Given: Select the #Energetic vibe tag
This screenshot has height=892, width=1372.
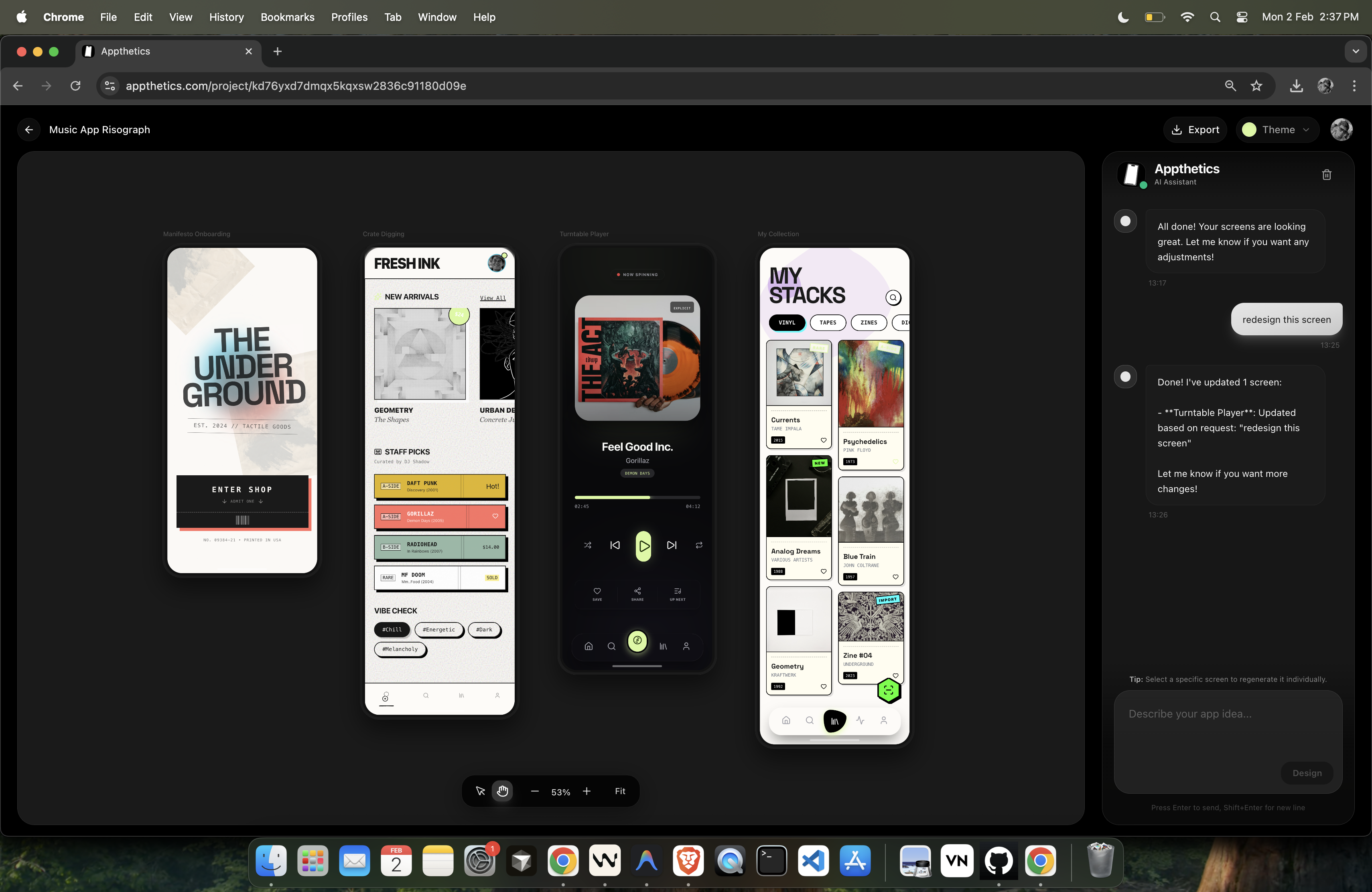Looking at the screenshot, I should pyautogui.click(x=439, y=630).
